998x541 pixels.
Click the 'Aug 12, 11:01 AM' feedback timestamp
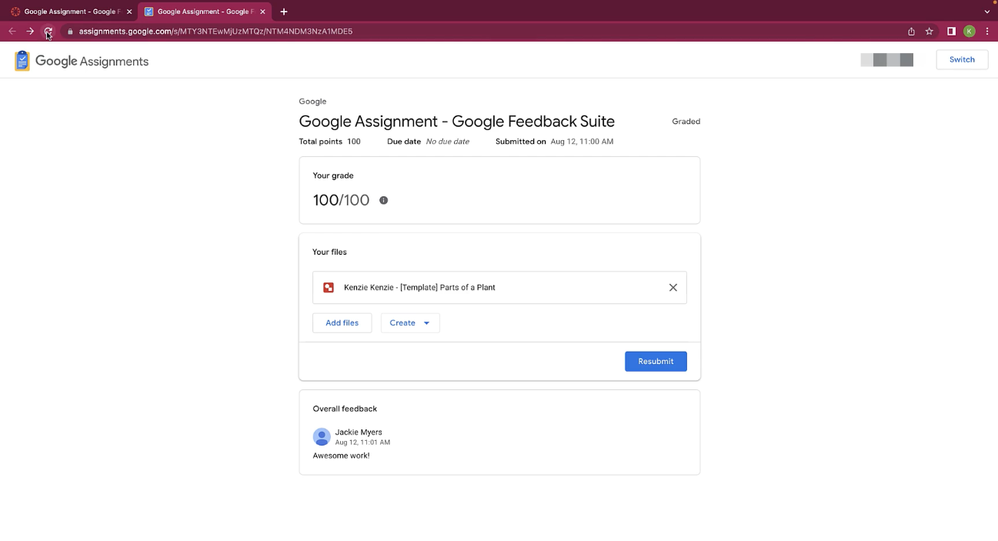point(362,442)
